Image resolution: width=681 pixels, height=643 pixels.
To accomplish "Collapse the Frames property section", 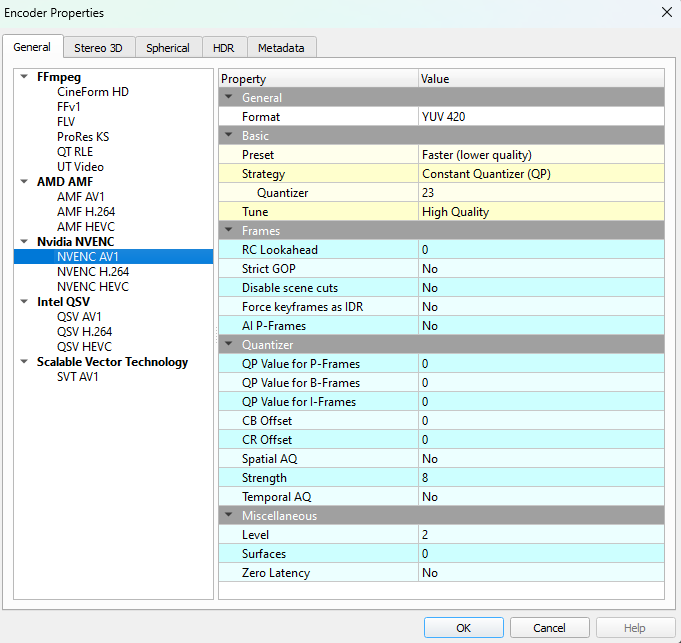I will click(230, 231).
